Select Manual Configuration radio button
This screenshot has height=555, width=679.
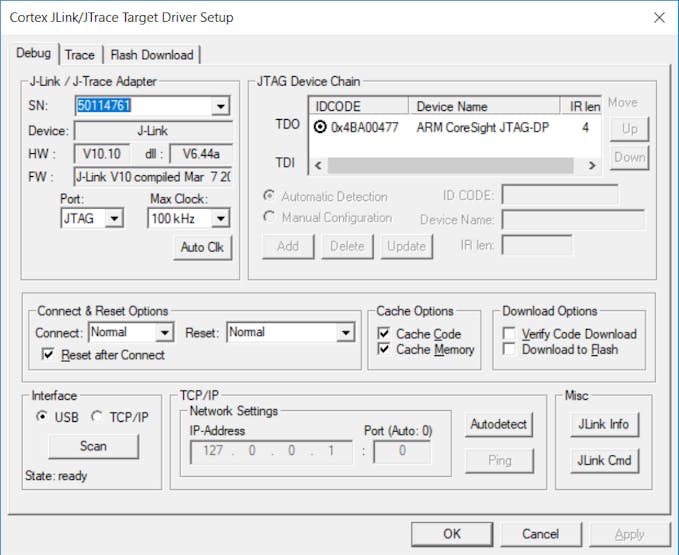pyautogui.click(x=269, y=216)
